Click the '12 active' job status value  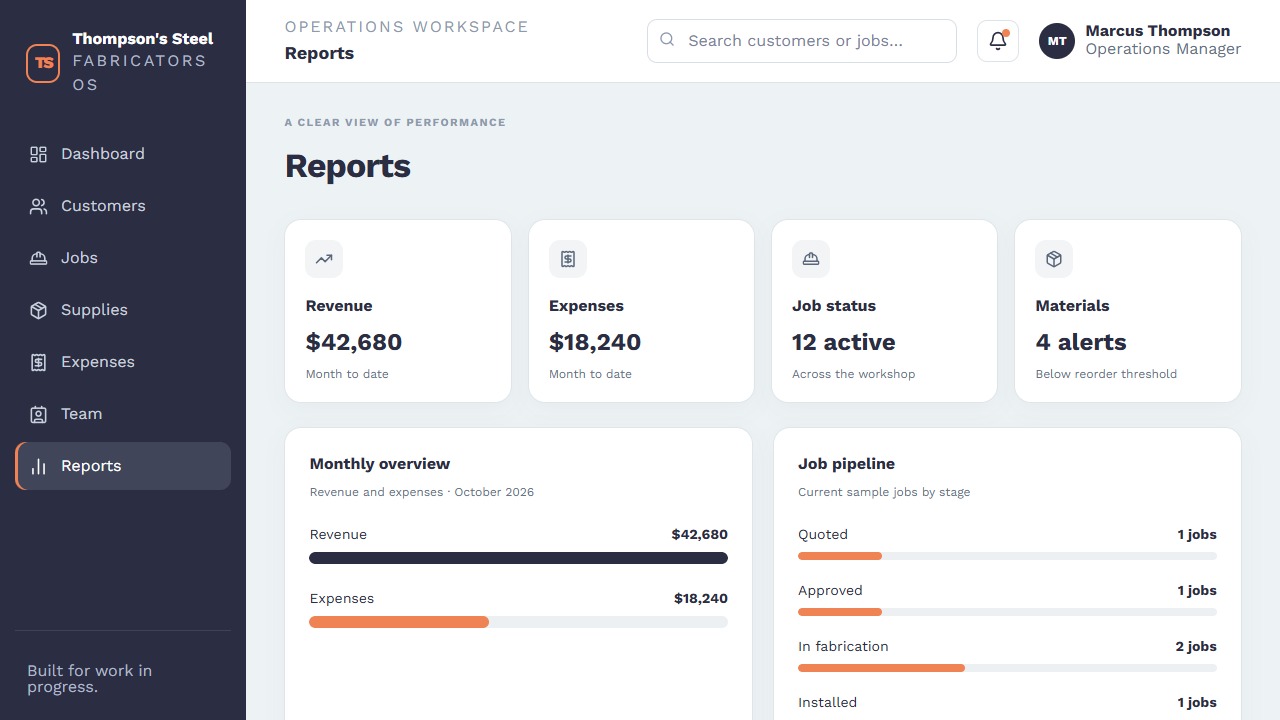coord(844,342)
